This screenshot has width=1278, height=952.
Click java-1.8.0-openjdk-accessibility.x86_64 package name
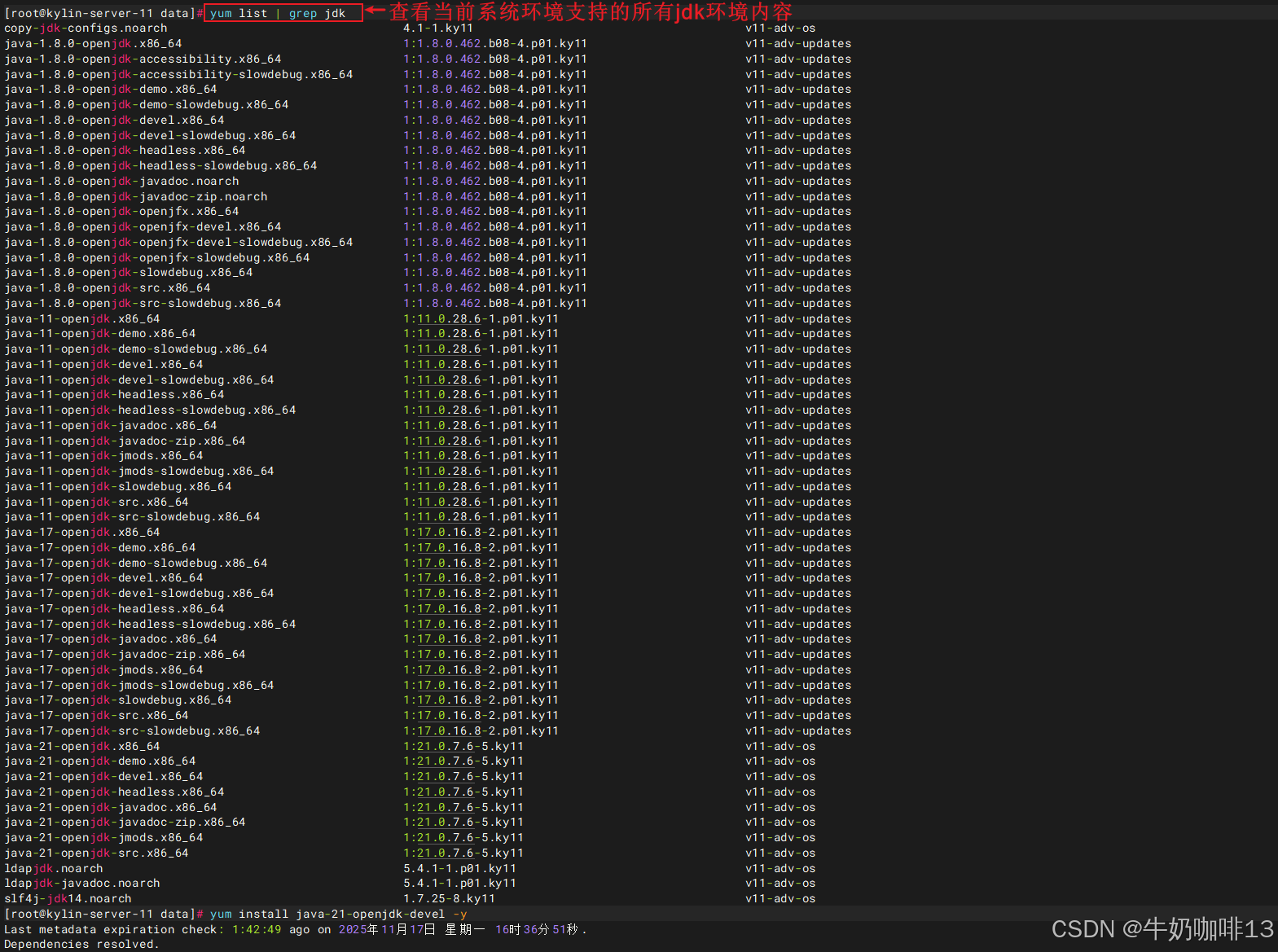(143, 59)
